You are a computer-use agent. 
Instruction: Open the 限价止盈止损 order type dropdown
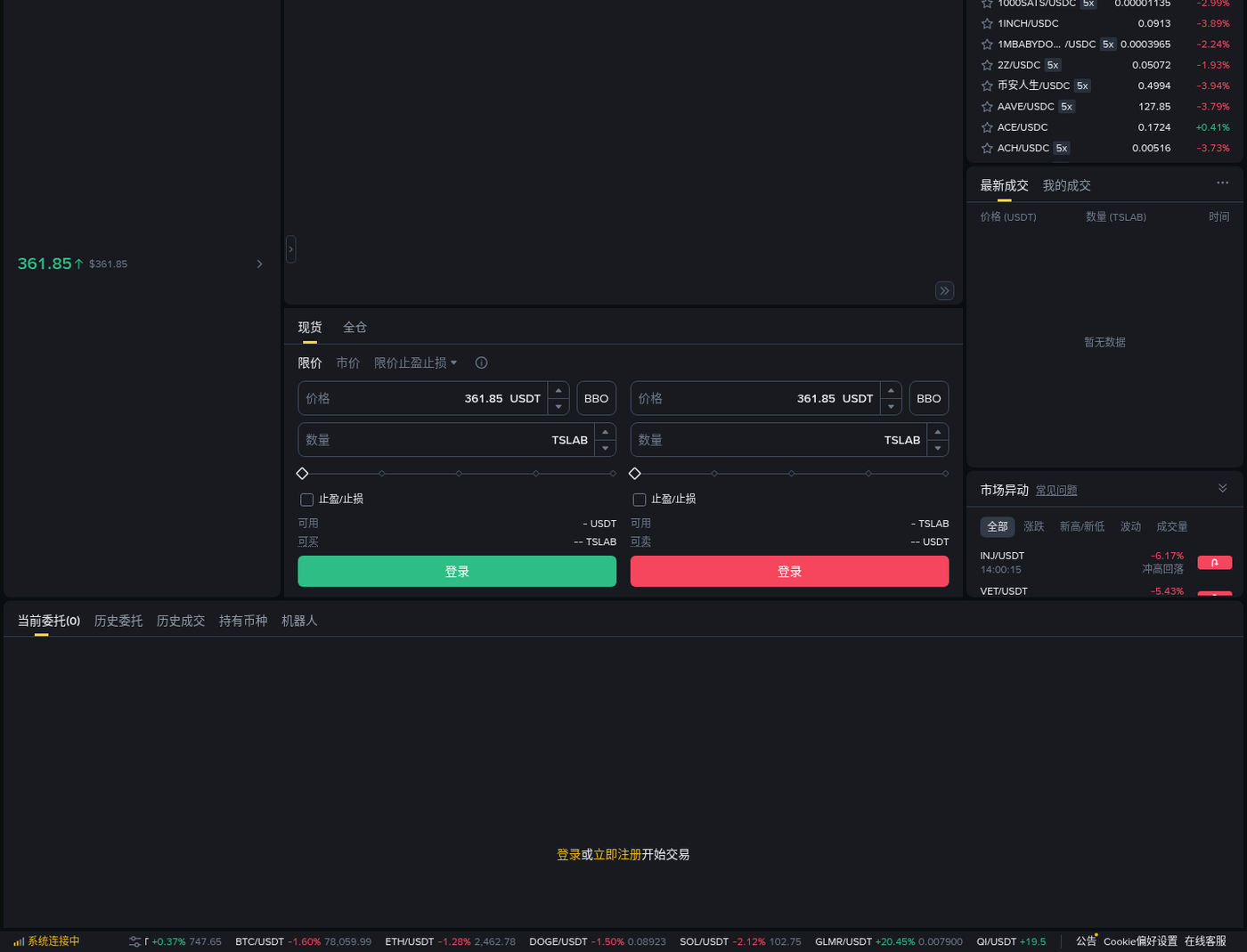[416, 362]
